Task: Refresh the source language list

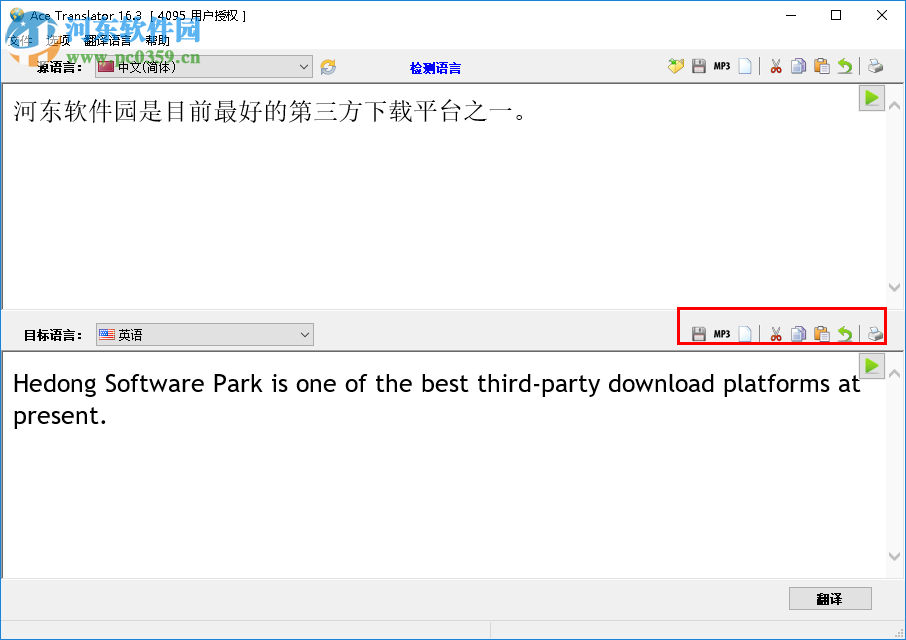Action: coord(327,66)
